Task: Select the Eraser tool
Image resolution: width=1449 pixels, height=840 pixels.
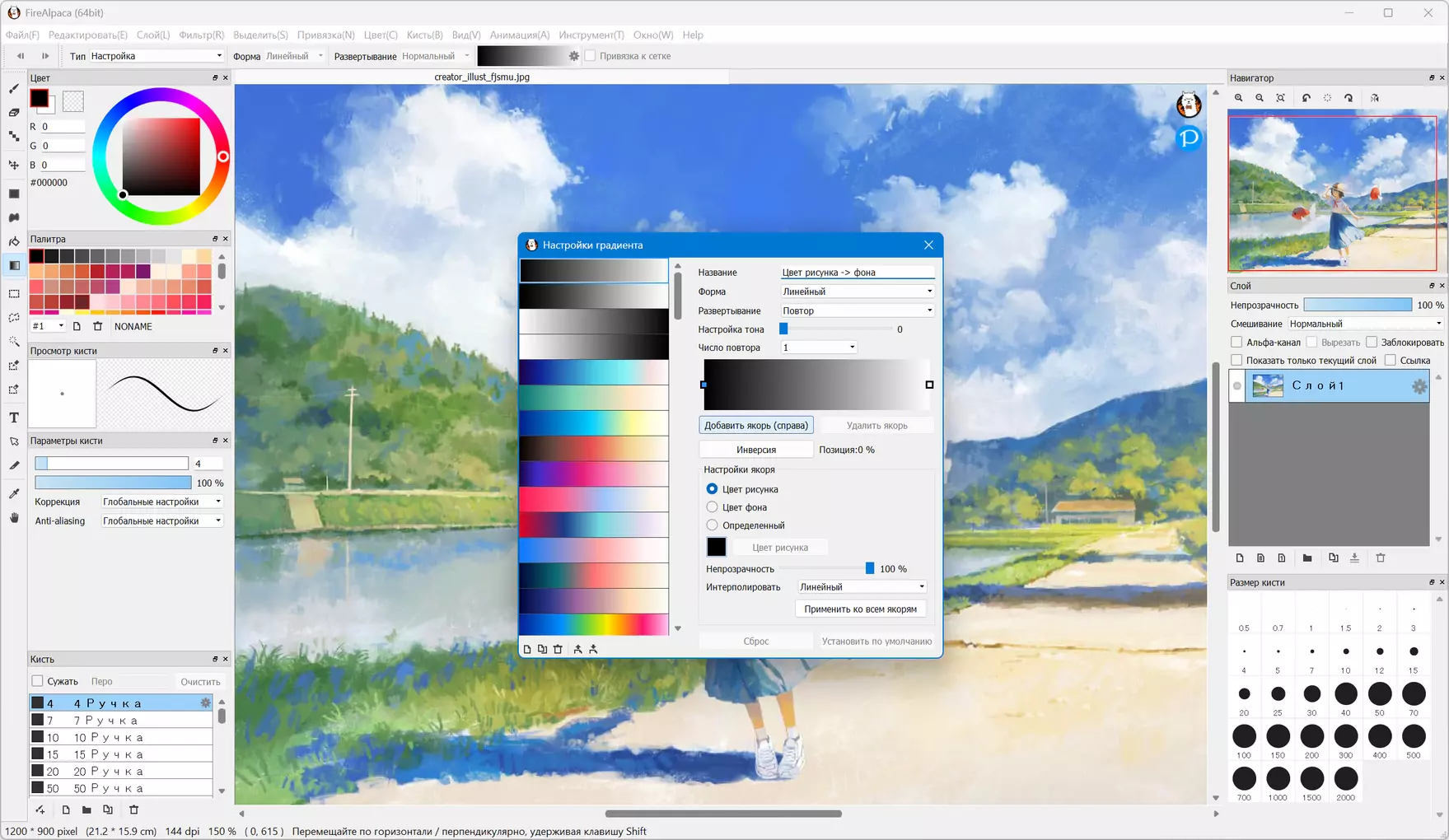Action: click(14, 112)
